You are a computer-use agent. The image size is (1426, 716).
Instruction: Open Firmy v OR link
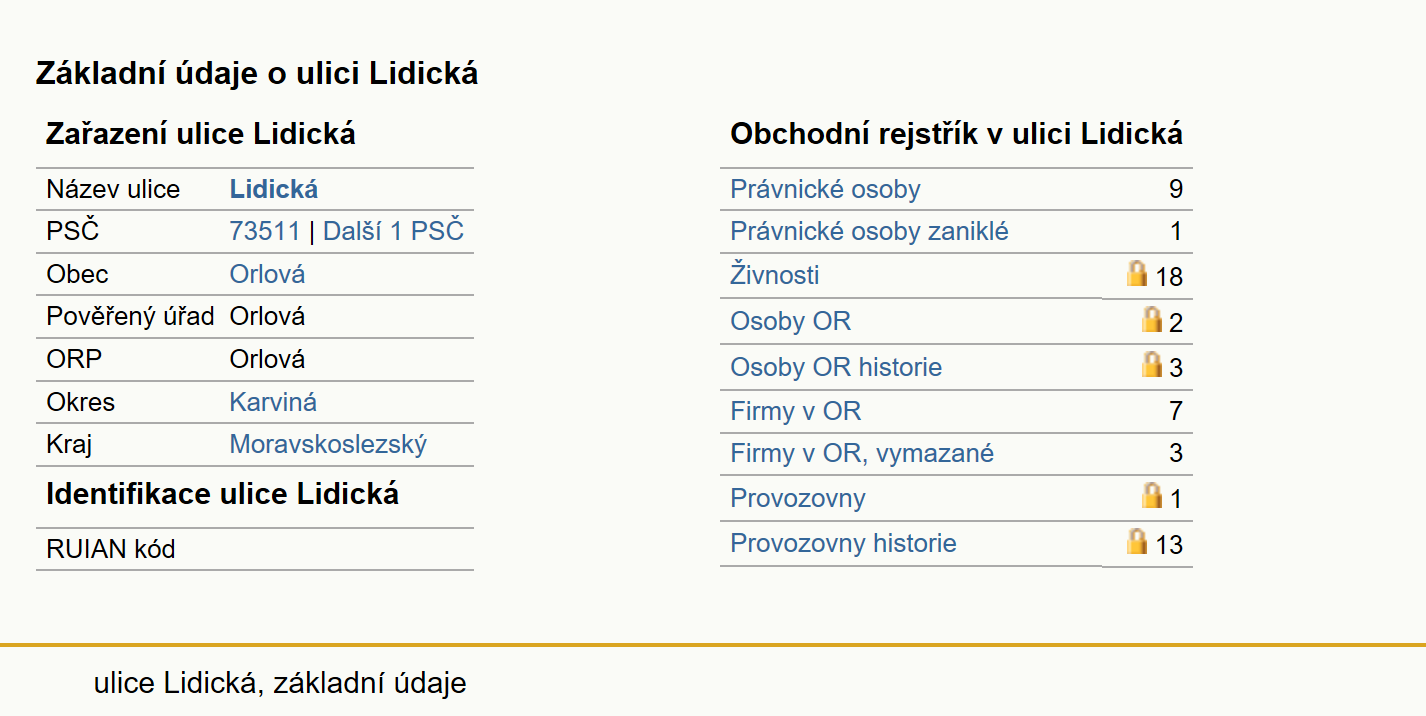796,411
